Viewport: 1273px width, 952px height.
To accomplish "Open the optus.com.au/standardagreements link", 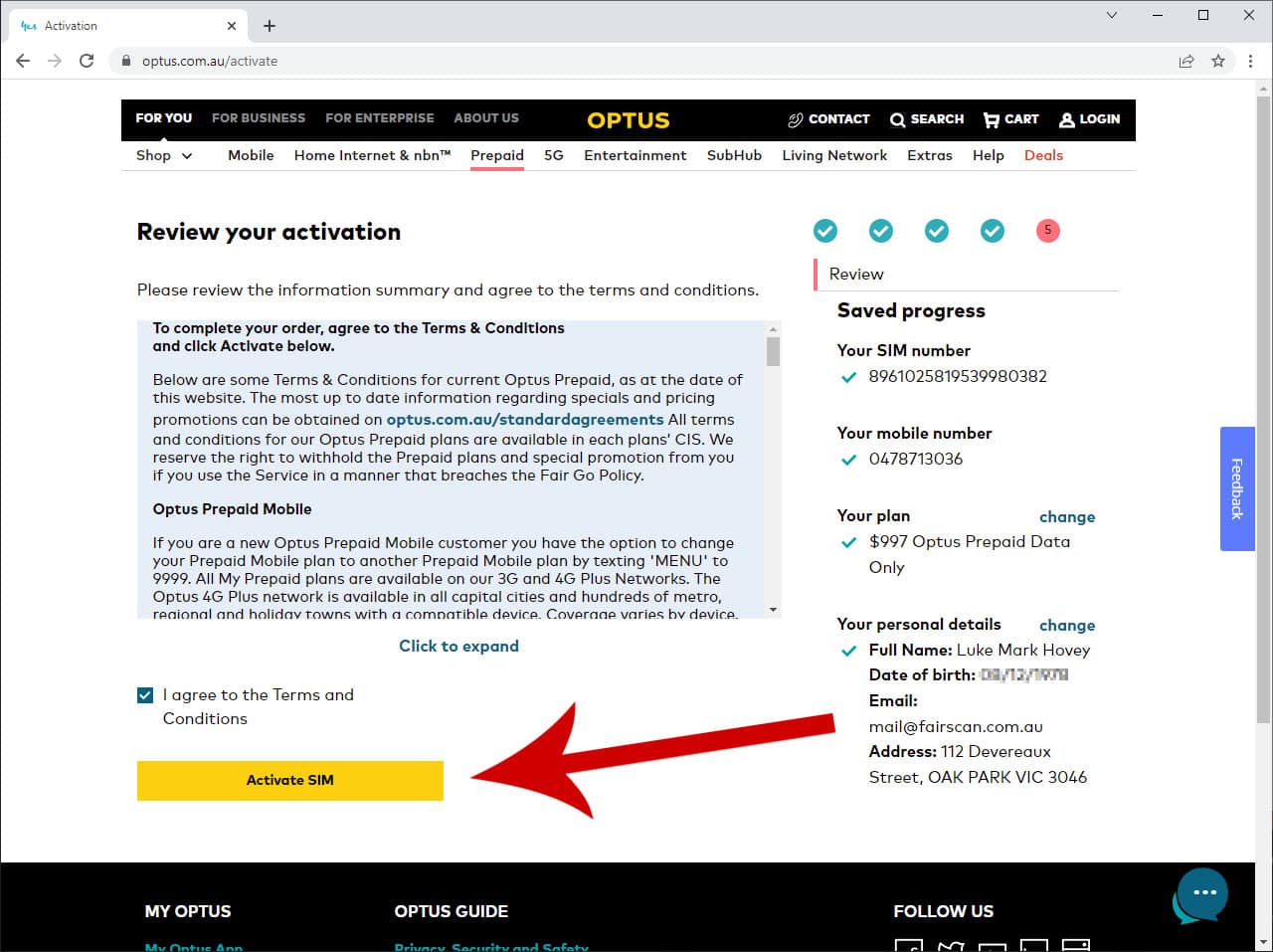I will 525,420.
